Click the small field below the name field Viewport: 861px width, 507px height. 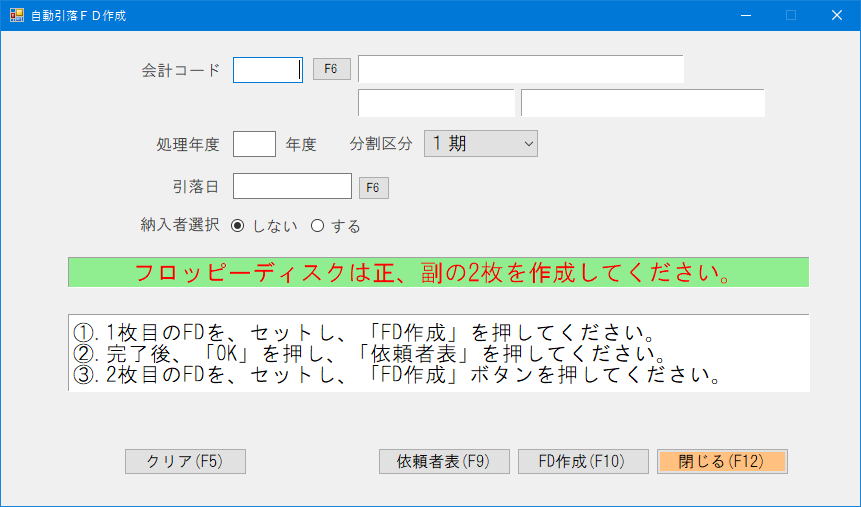pos(436,103)
